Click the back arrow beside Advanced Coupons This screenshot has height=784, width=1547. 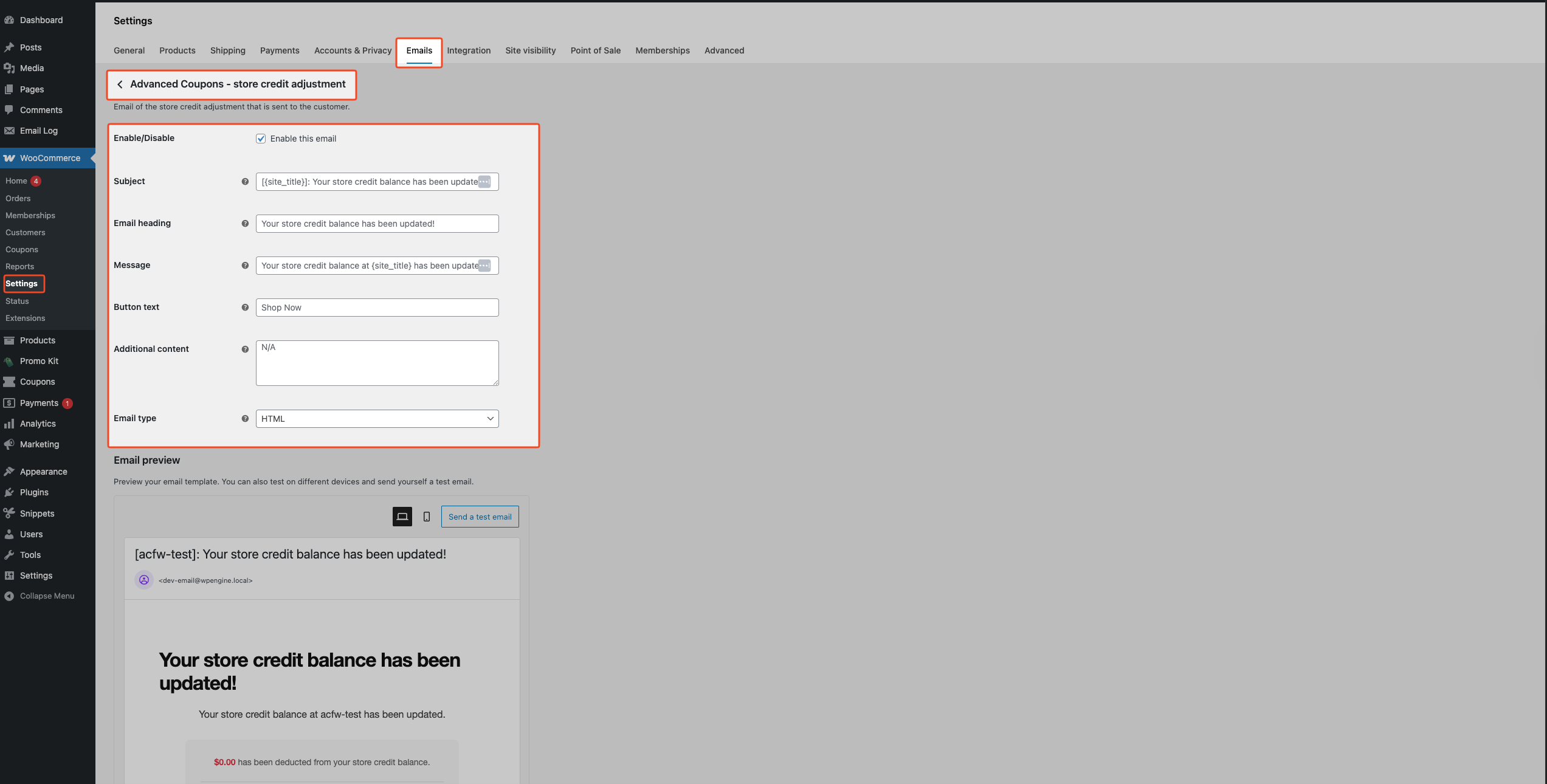[x=120, y=84]
